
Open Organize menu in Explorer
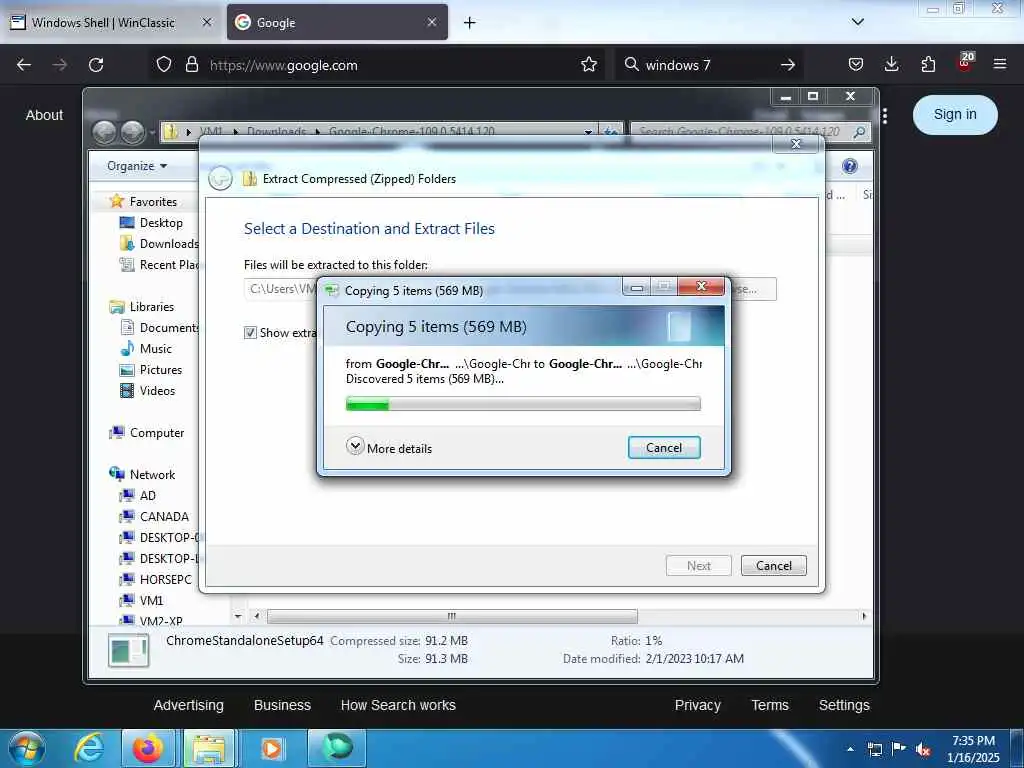tap(137, 166)
